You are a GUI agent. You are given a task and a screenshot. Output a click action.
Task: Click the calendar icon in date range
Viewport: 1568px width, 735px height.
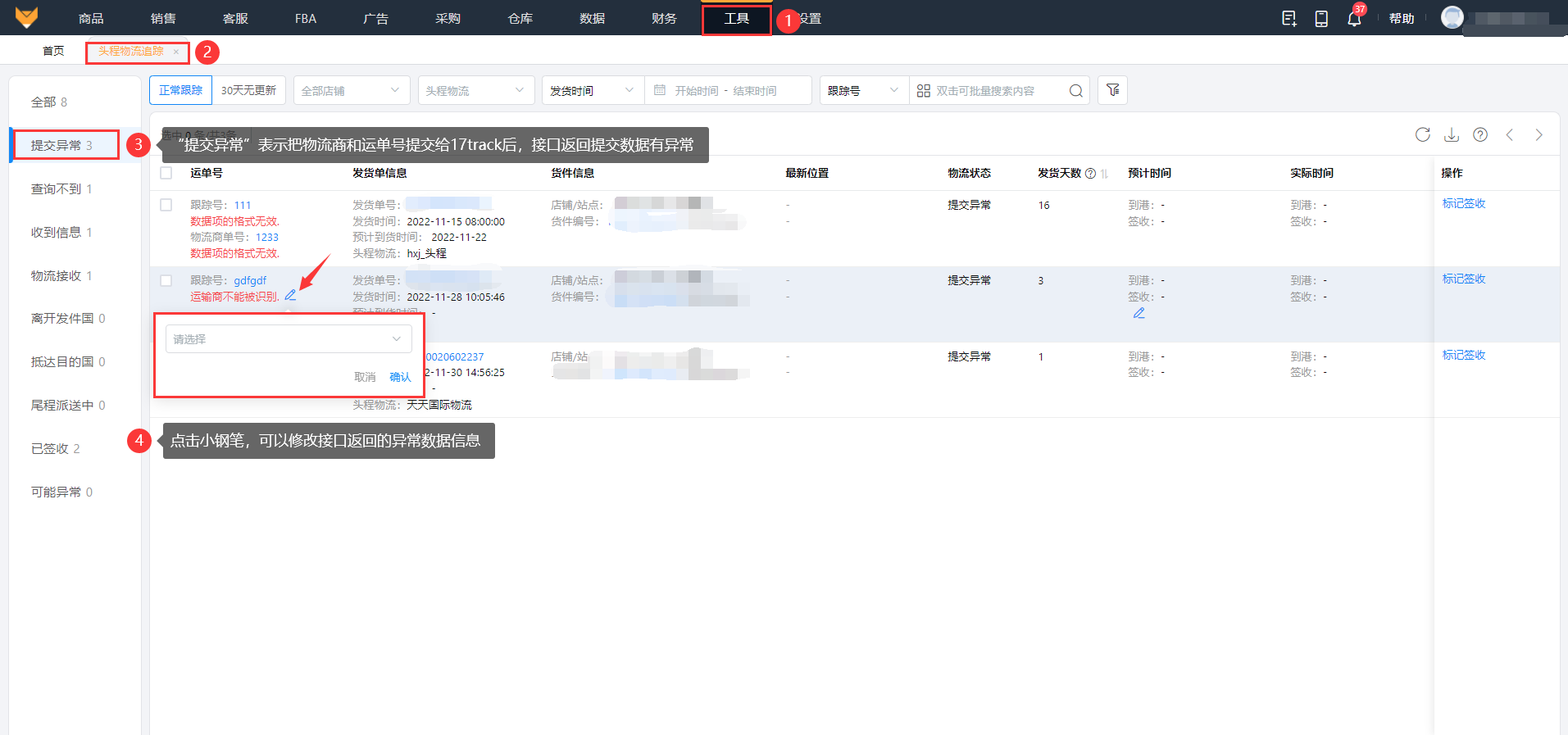click(660, 90)
